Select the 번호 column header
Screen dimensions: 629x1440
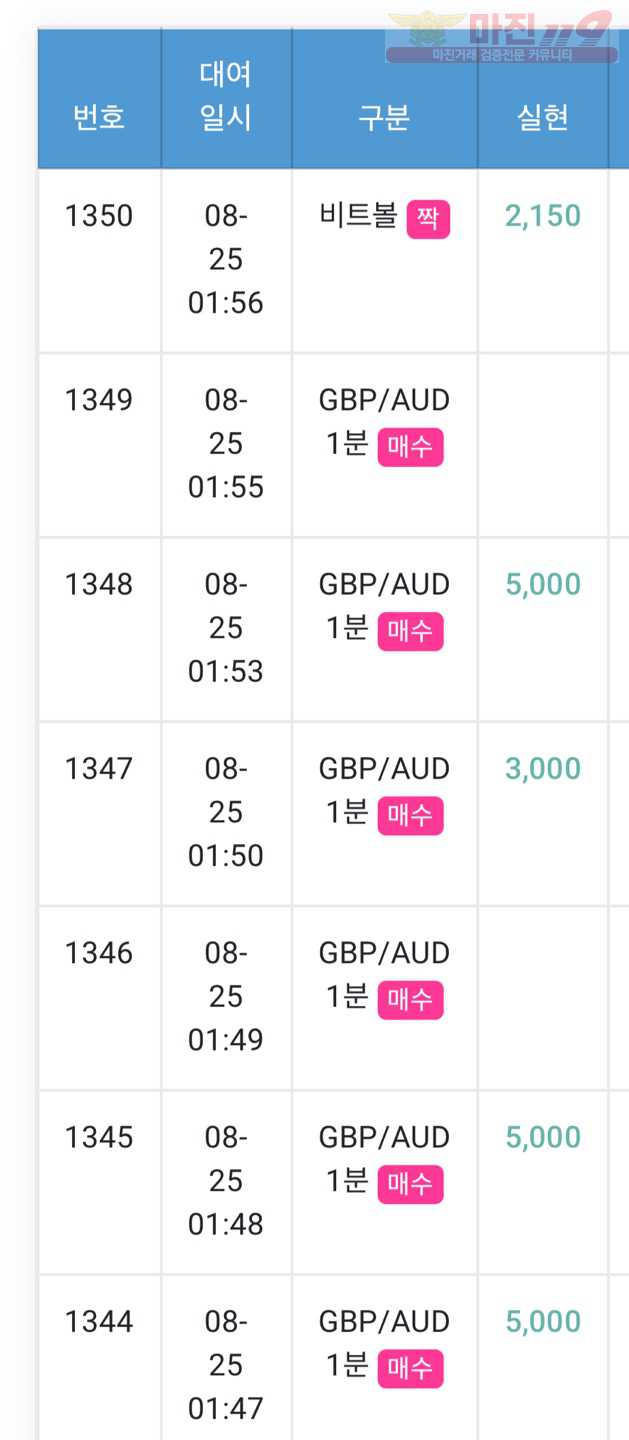pos(99,117)
